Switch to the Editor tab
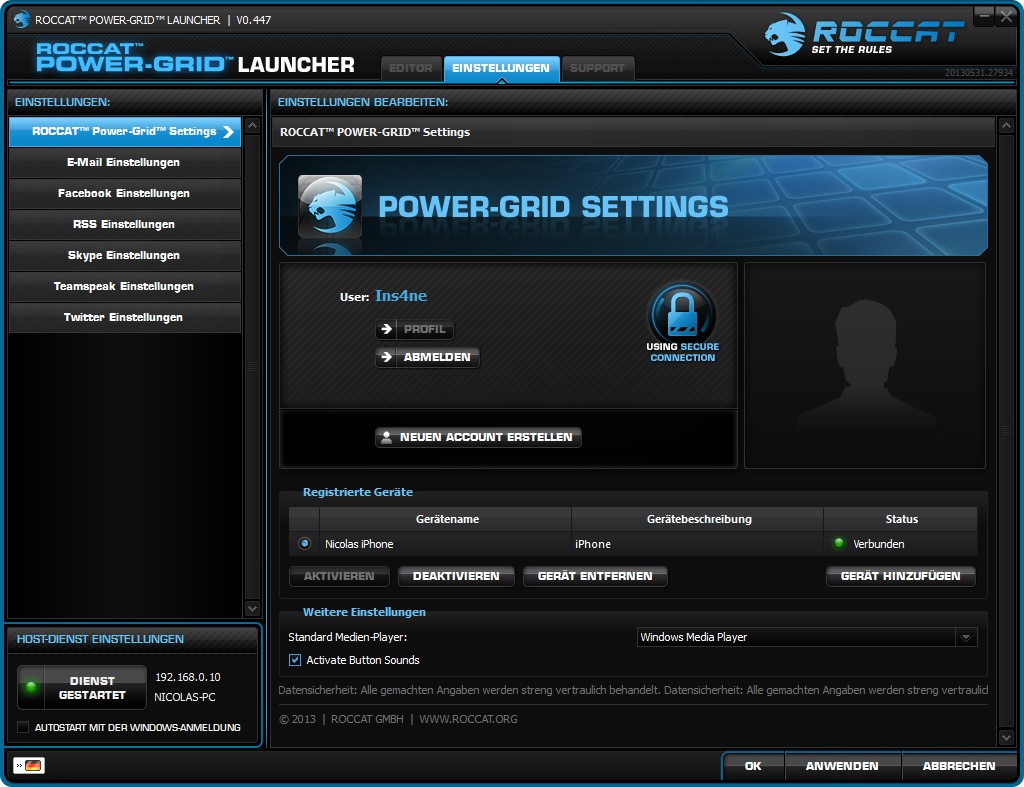 pos(411,68)
